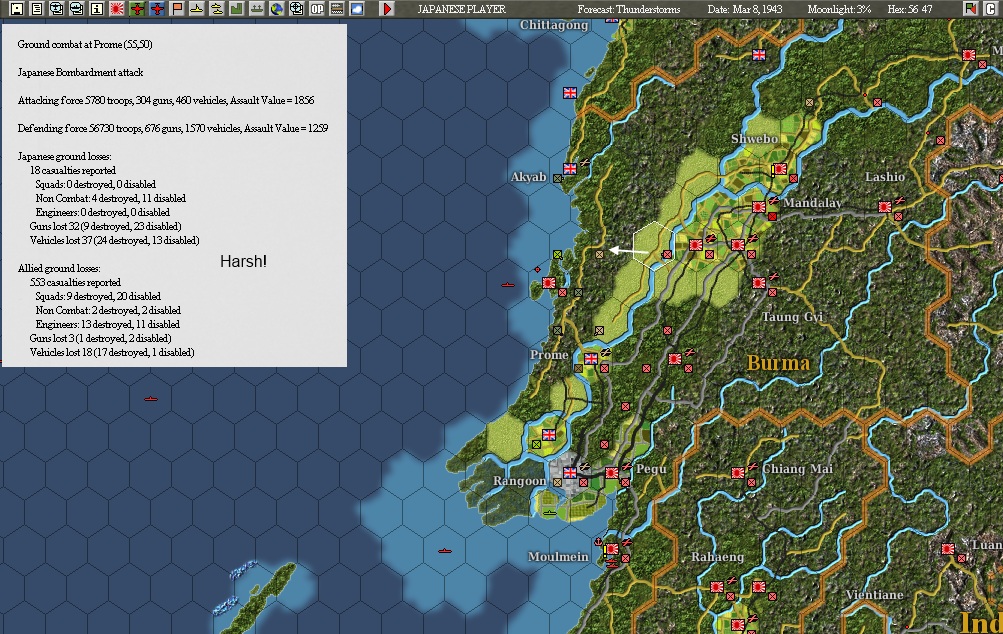Select the Japanese flag unit near Taung Gyi
The image size is (1003, 634).
[759, 282]
